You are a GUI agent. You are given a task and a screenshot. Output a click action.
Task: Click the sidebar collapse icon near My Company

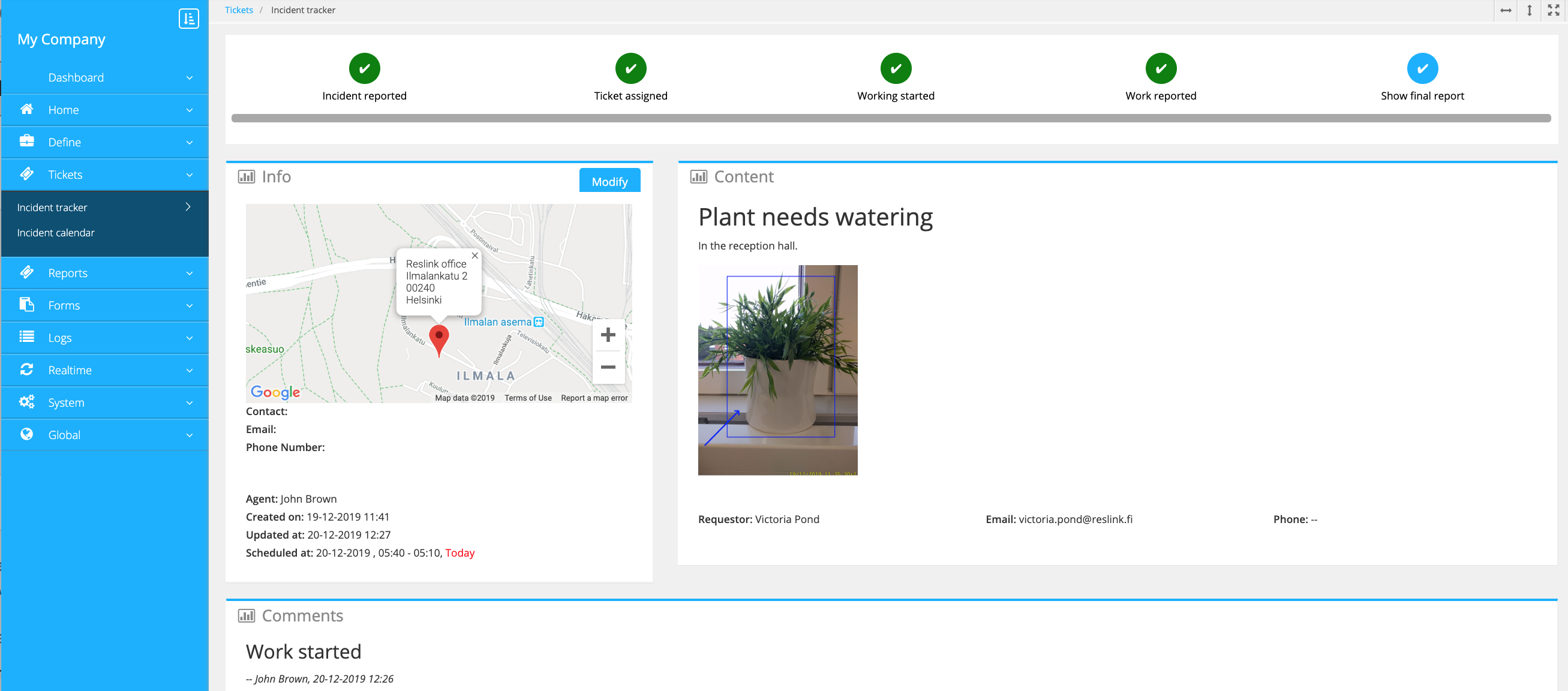coord(189,18)
